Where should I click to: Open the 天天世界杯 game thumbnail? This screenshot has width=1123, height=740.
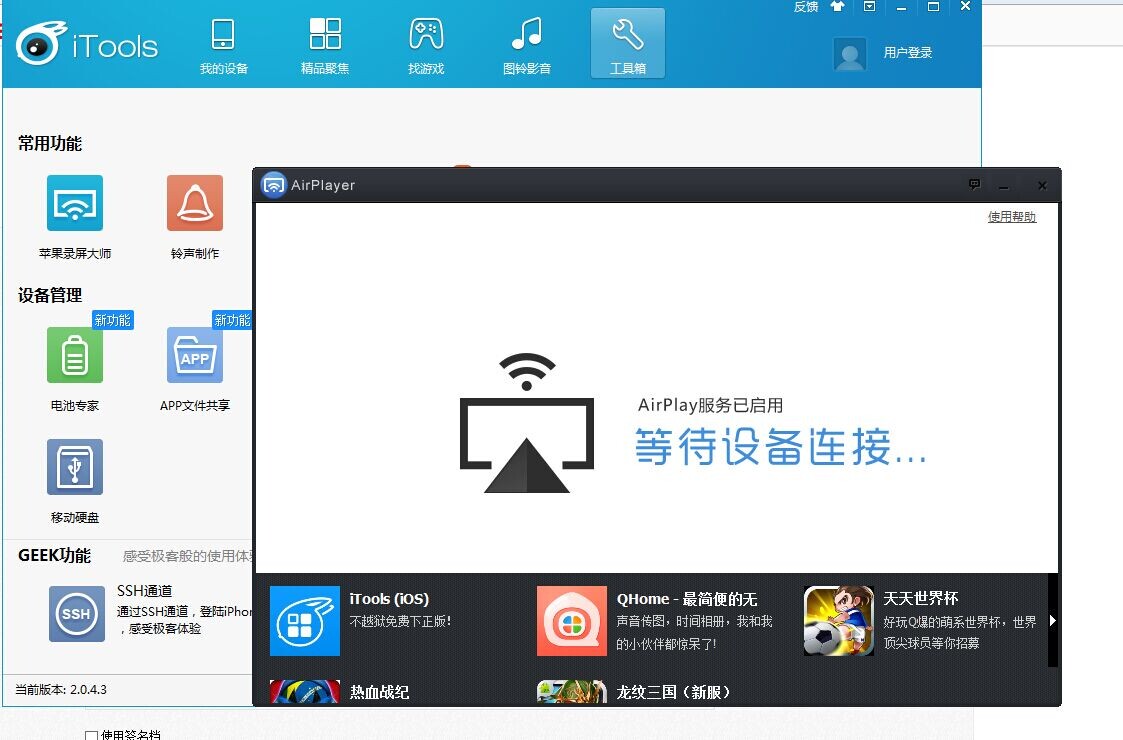click(x=839, y=620)
